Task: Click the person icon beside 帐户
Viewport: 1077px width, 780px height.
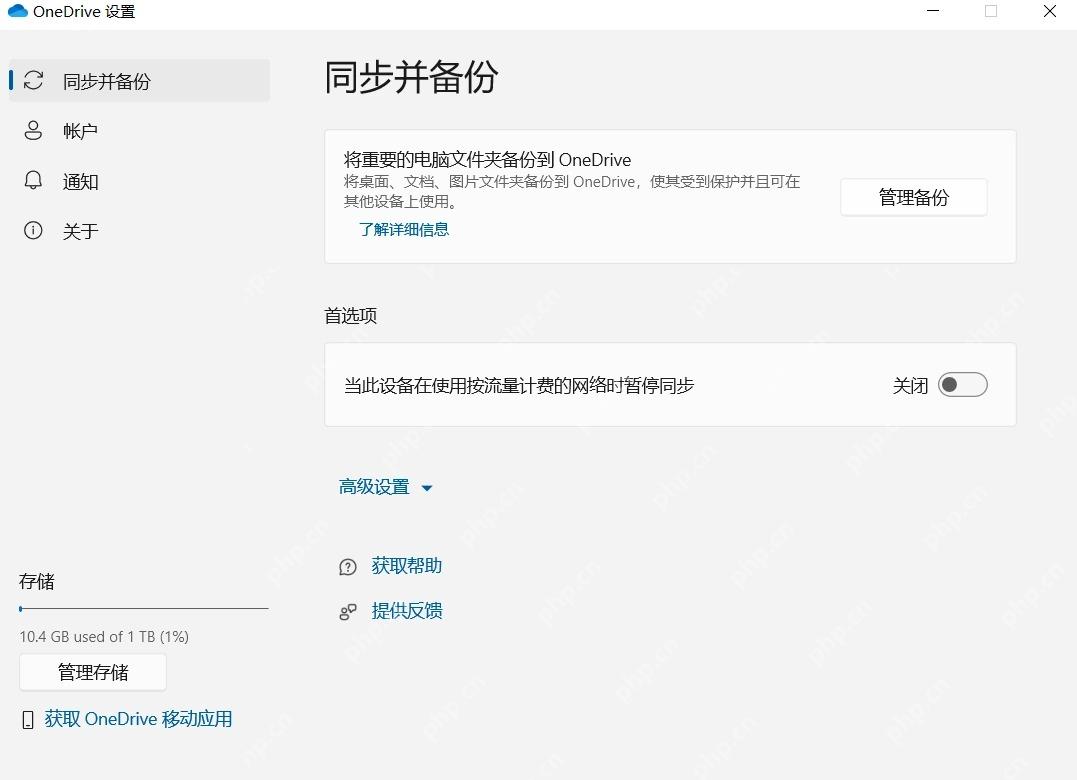Action: coord(33,130)
